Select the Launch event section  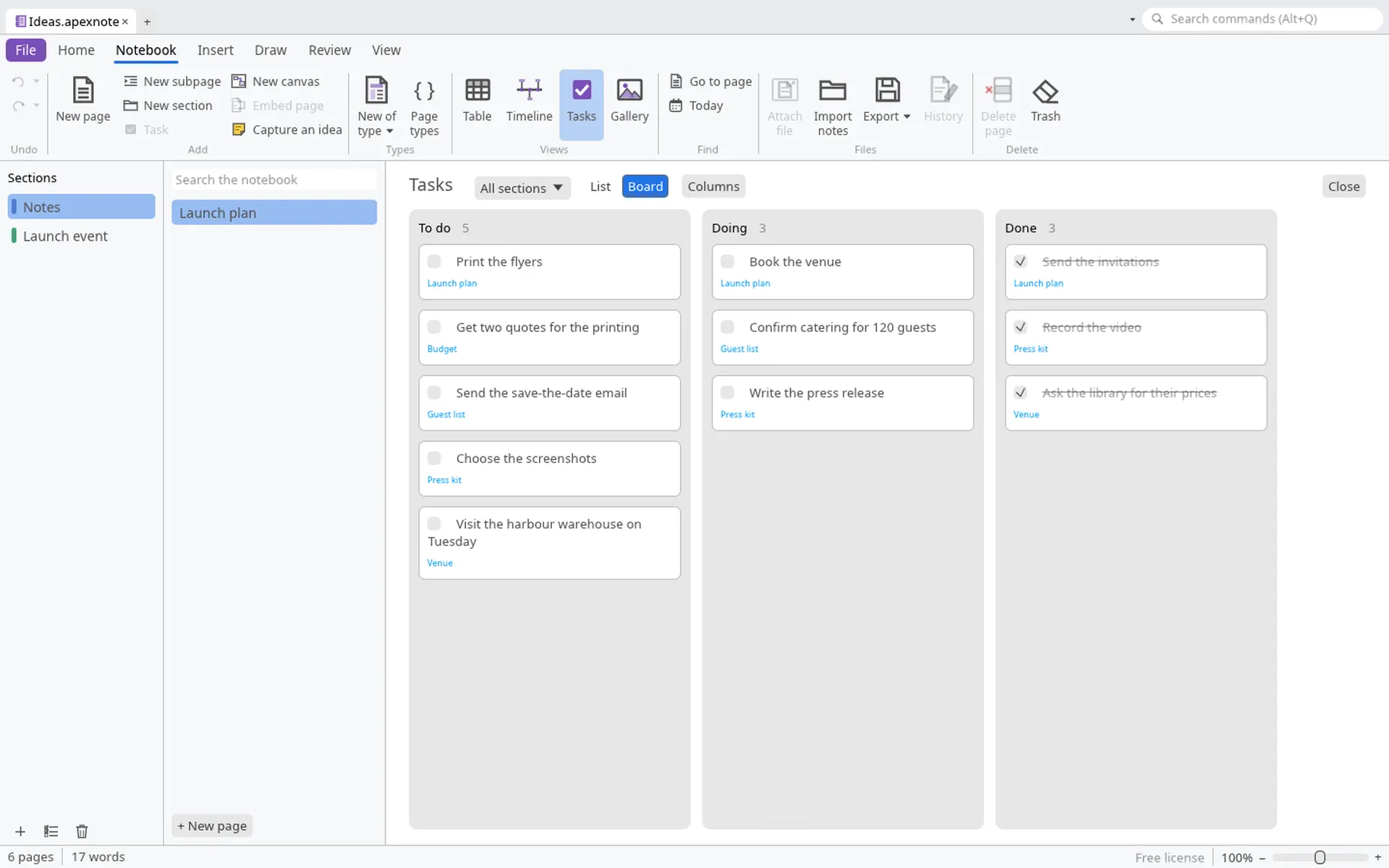coord(82,236)
